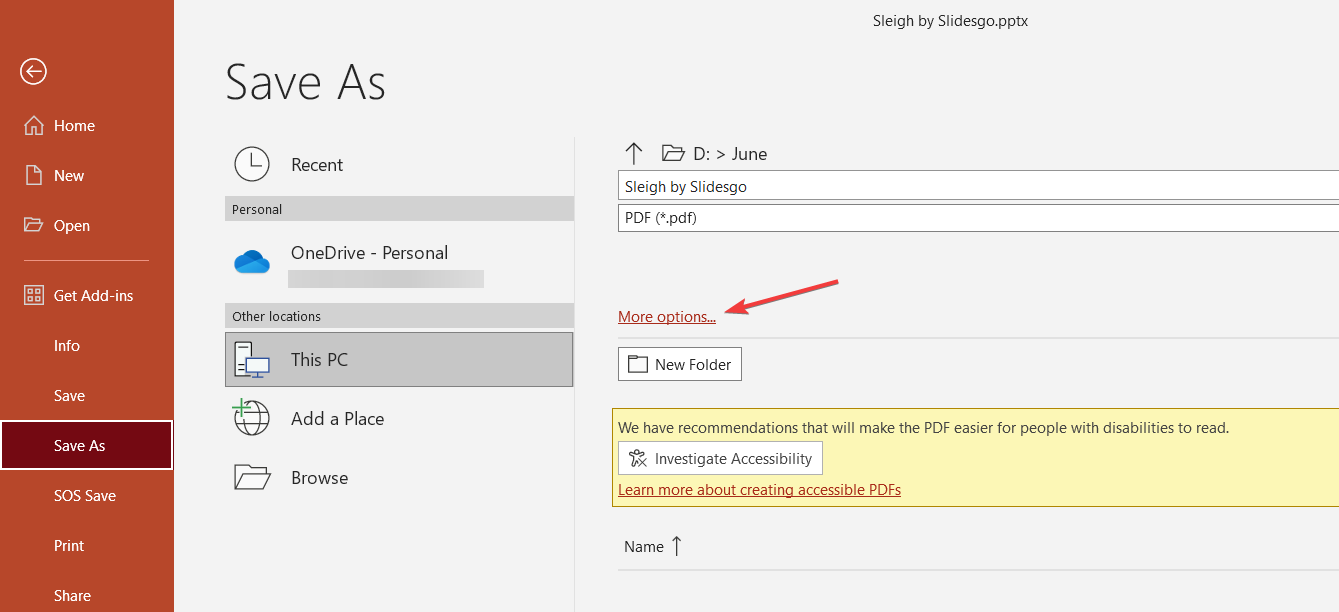Click the Get Add-ins grid icon
Viewport: 1339px width, 612px height.
pos(34,296)
